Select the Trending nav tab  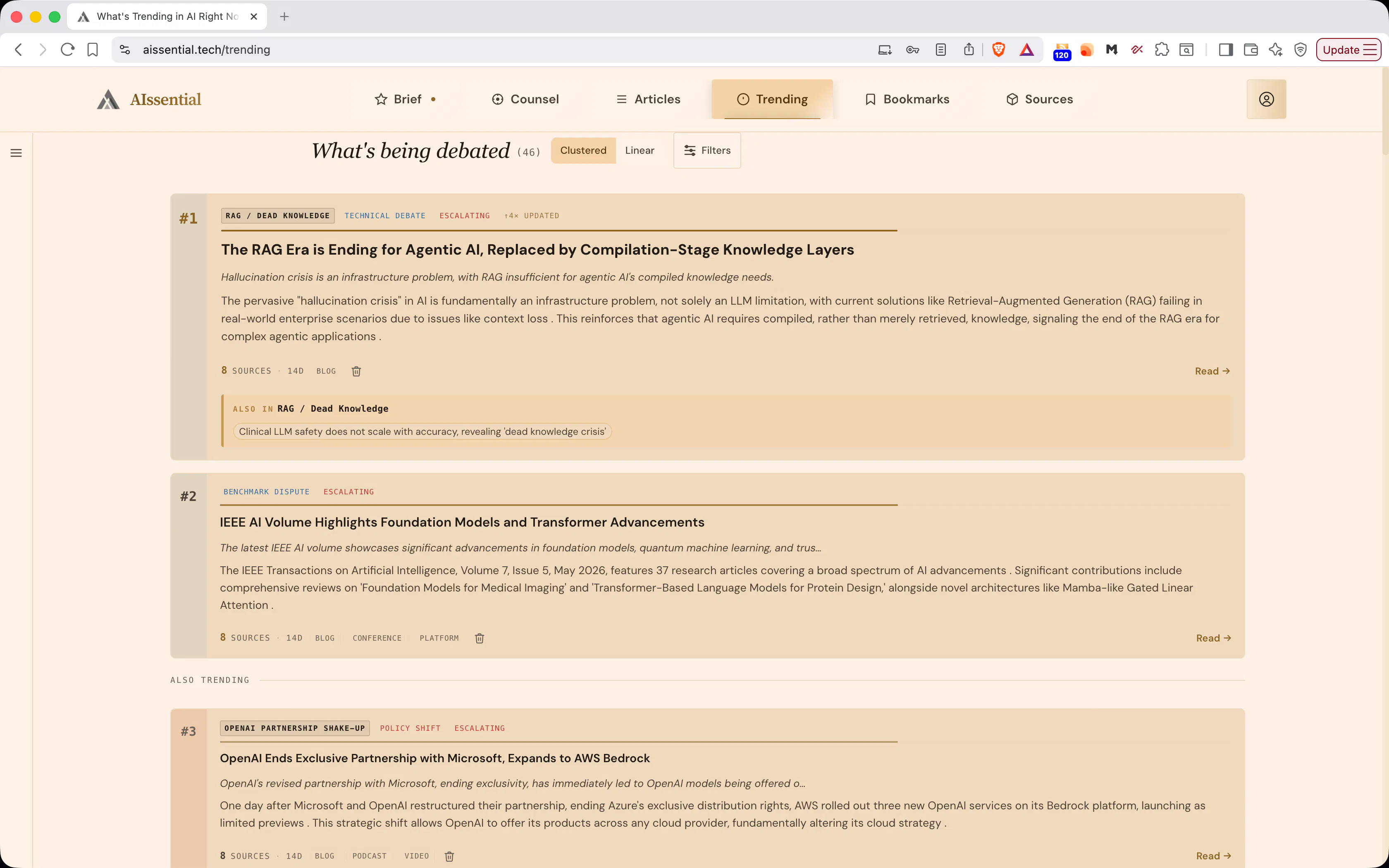(772, 99)
